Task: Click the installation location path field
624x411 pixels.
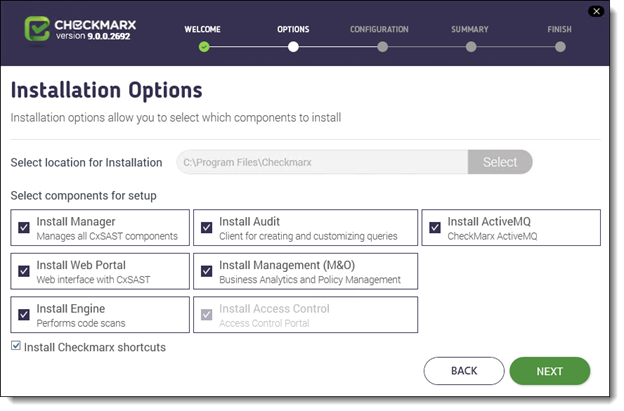Action: (x=322, y=162)
